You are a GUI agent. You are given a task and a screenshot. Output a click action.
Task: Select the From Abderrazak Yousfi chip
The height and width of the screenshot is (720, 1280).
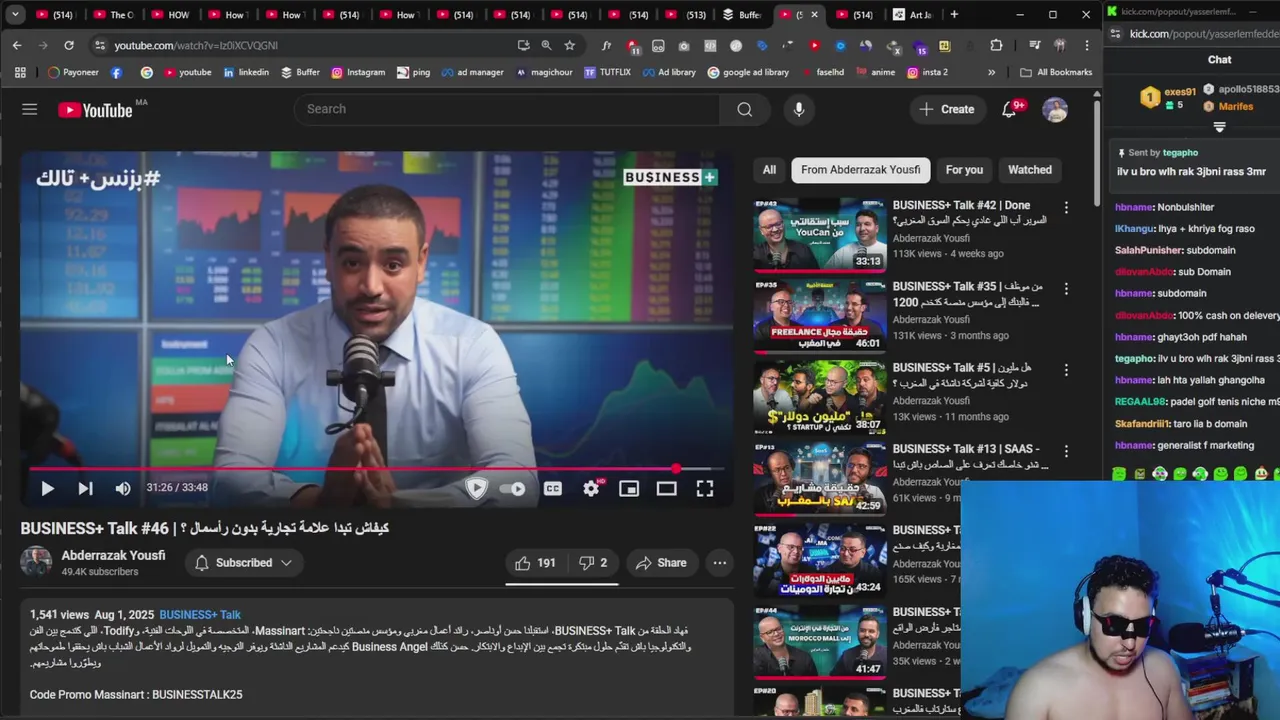(x=861, y=170)
